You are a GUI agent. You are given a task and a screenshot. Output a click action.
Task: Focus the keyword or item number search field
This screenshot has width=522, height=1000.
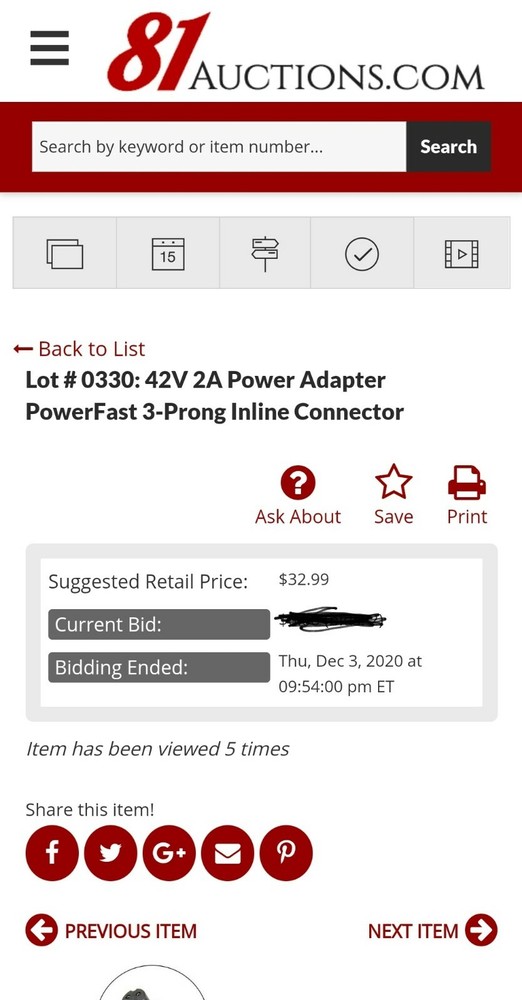click(219, 147)
